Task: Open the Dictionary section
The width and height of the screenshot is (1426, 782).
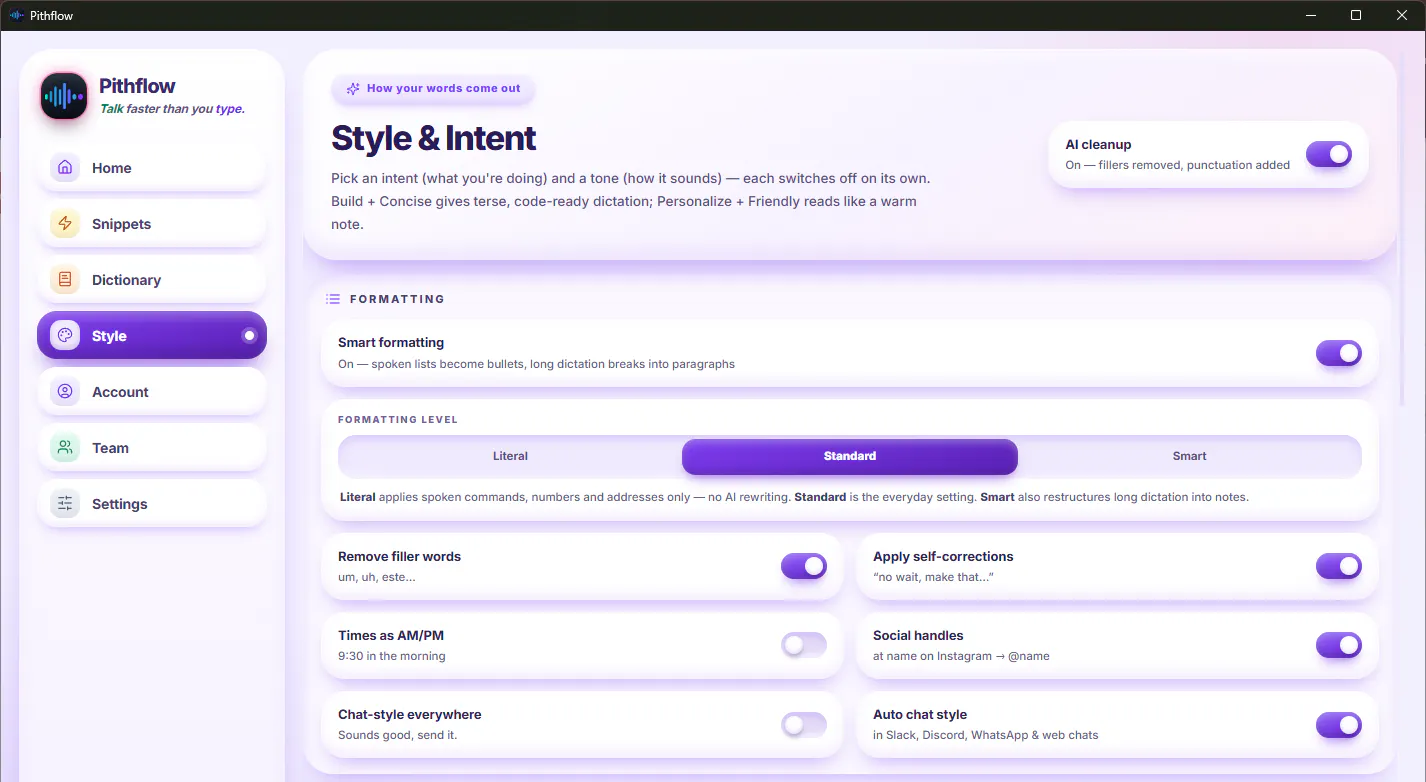Action: pos(152,280)
